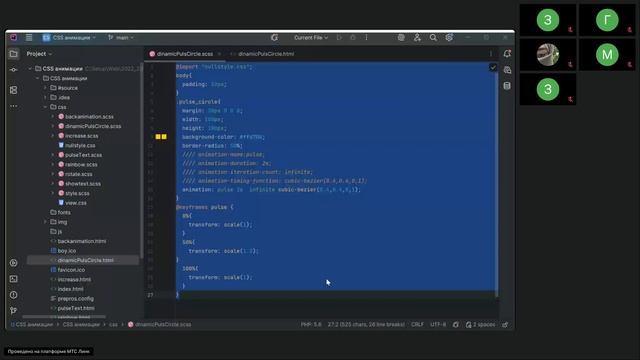Screen dimensions: 640x360
Task: Click UTF-8 encoding widget
Action: [438, 325]
